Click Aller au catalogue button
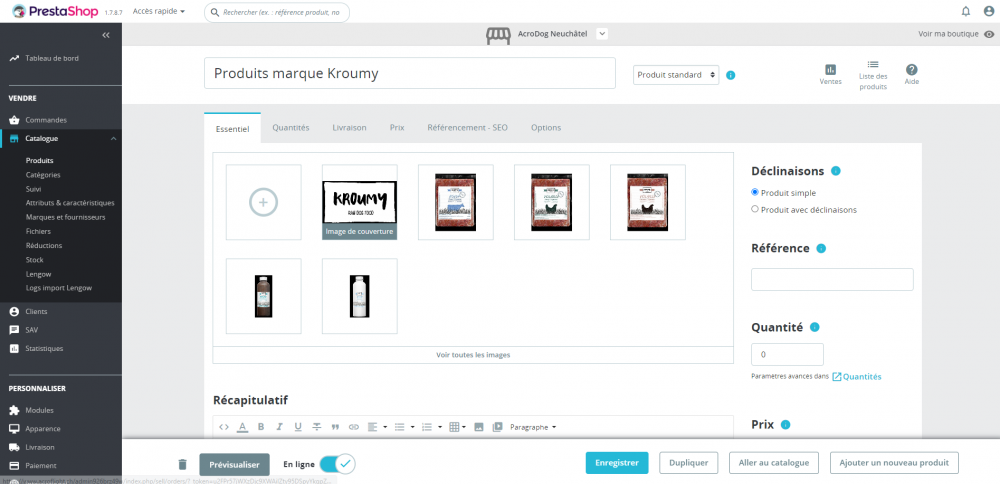Image resolution: width=1000 pixels, height=484 pixels. (774, 463)
